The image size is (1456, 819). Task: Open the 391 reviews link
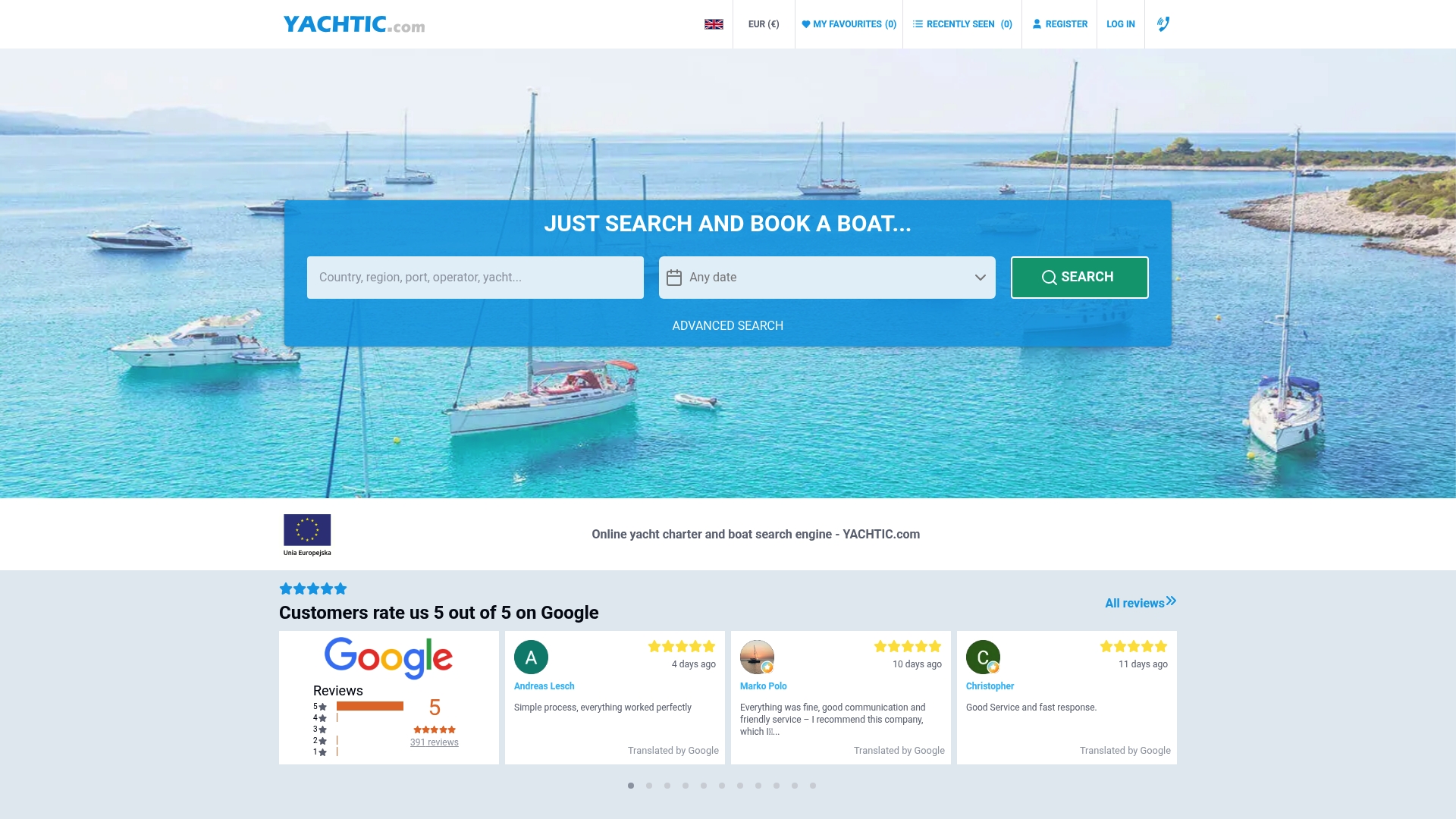(435, 742)
